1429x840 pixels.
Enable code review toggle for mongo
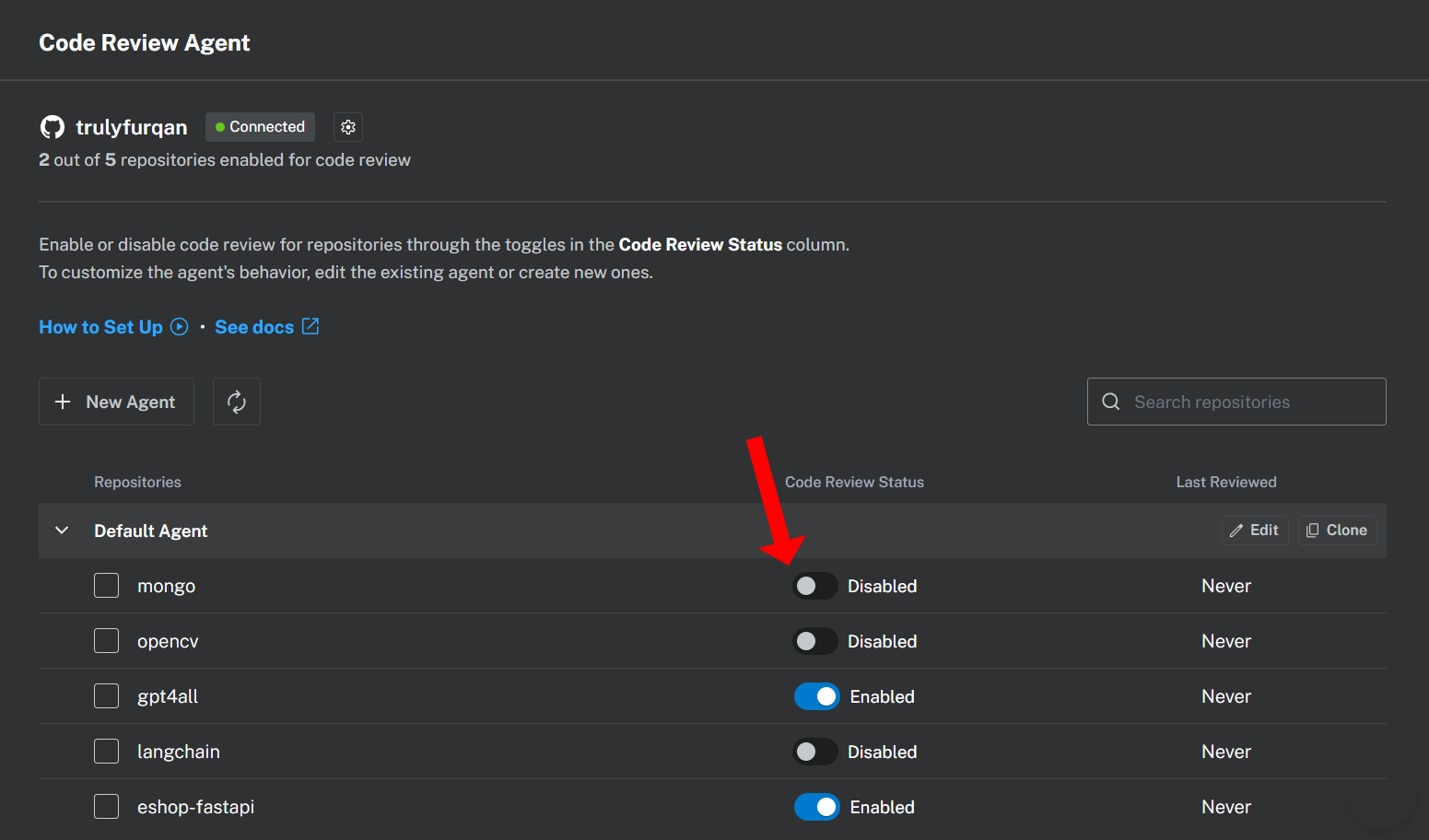pyautogui.click(x=815, y=586)
